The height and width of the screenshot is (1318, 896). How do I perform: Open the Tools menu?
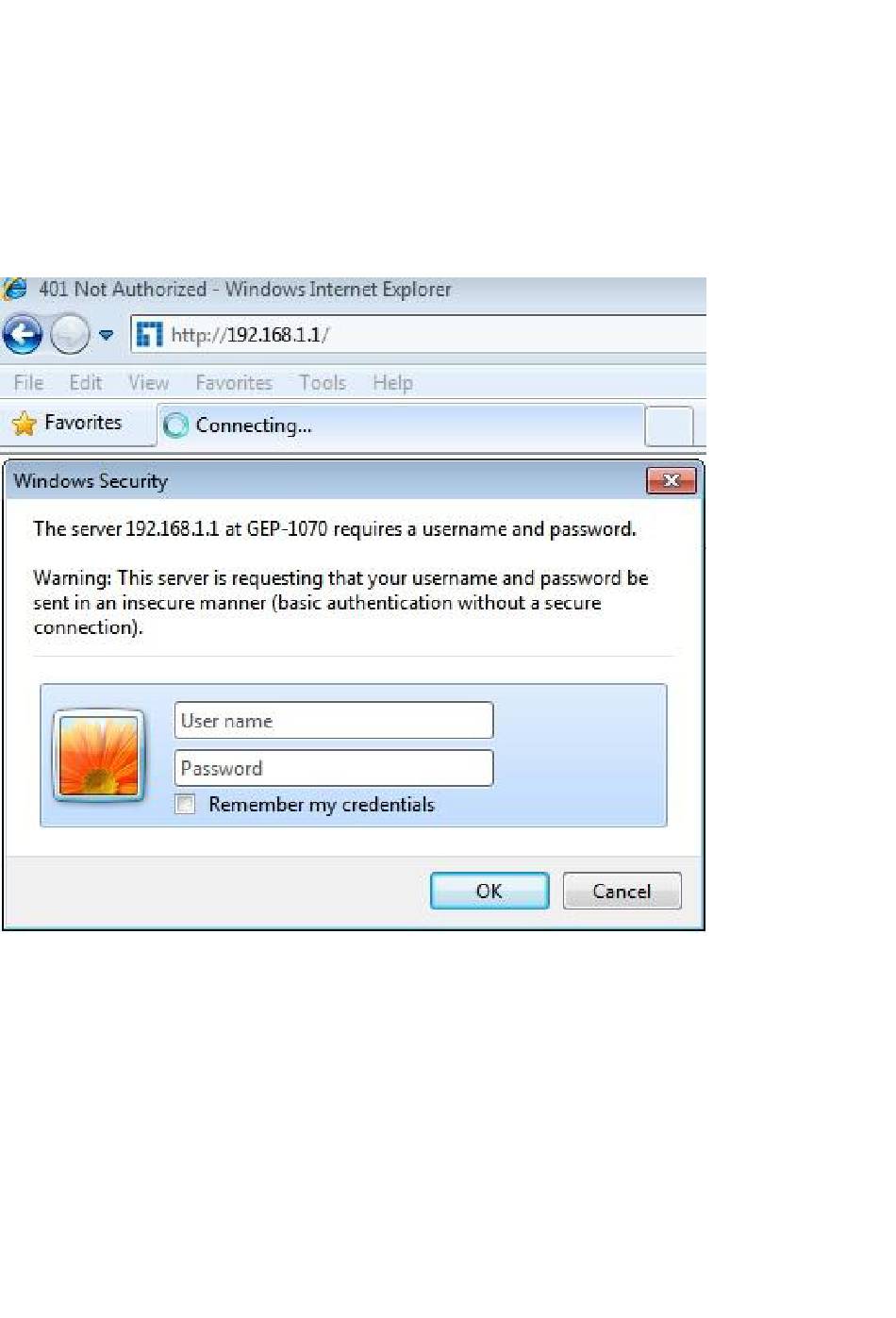pos(323,382)
